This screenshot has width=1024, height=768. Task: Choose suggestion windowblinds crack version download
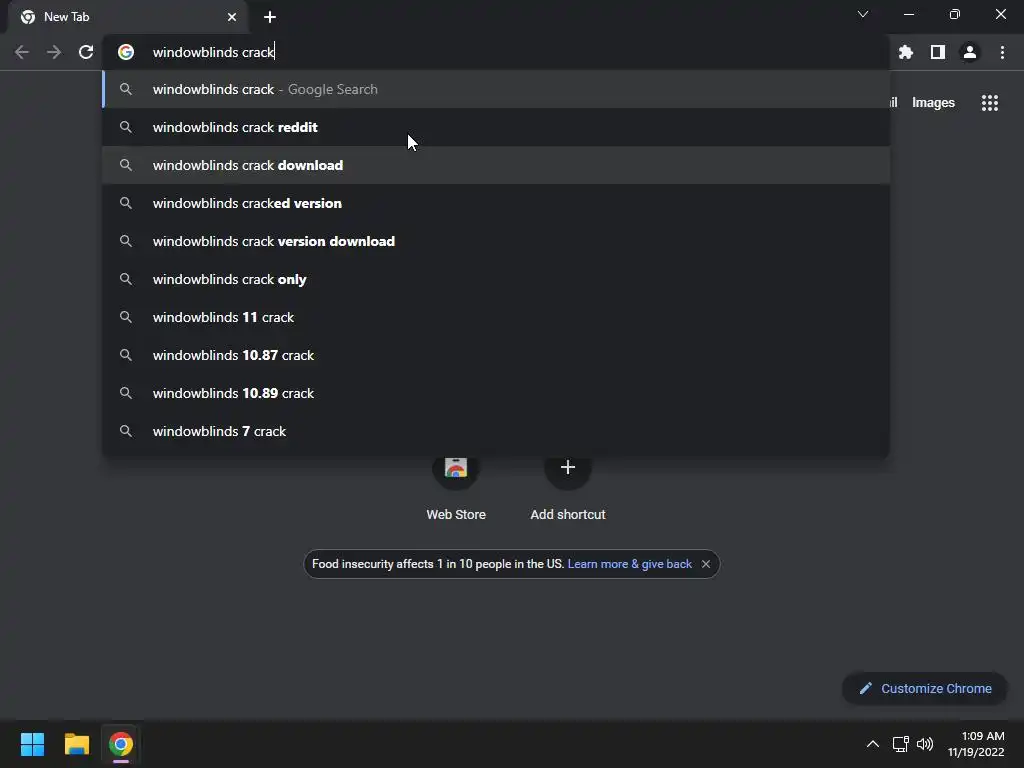pos(496,241)
